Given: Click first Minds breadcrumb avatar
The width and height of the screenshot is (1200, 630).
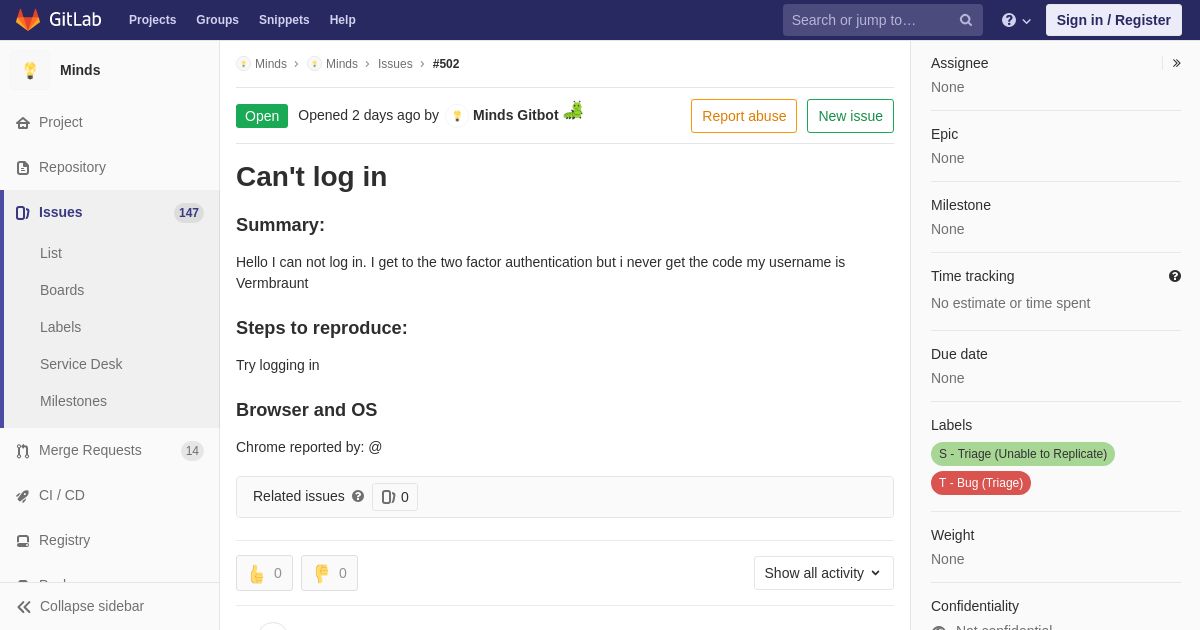Looking at the screenshot, I should pyautogui.click(x=243, y=64).
